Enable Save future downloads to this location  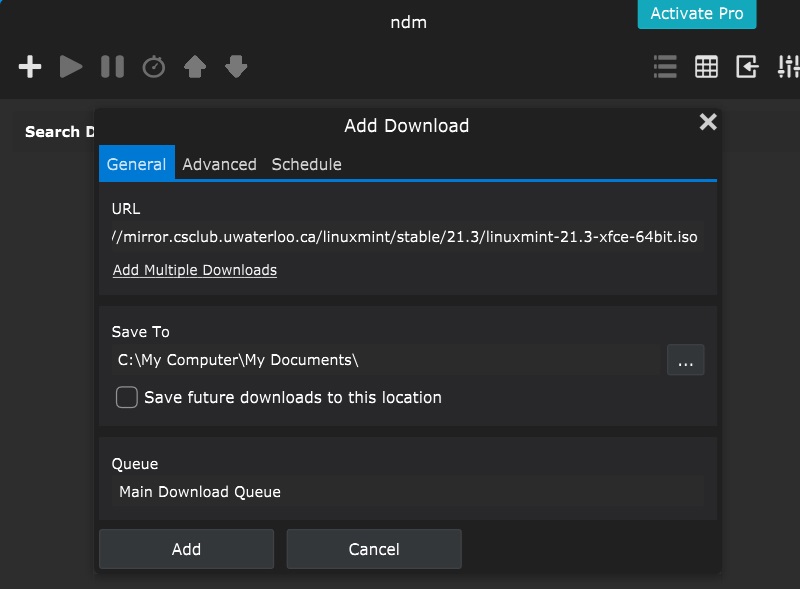[126, 397]
